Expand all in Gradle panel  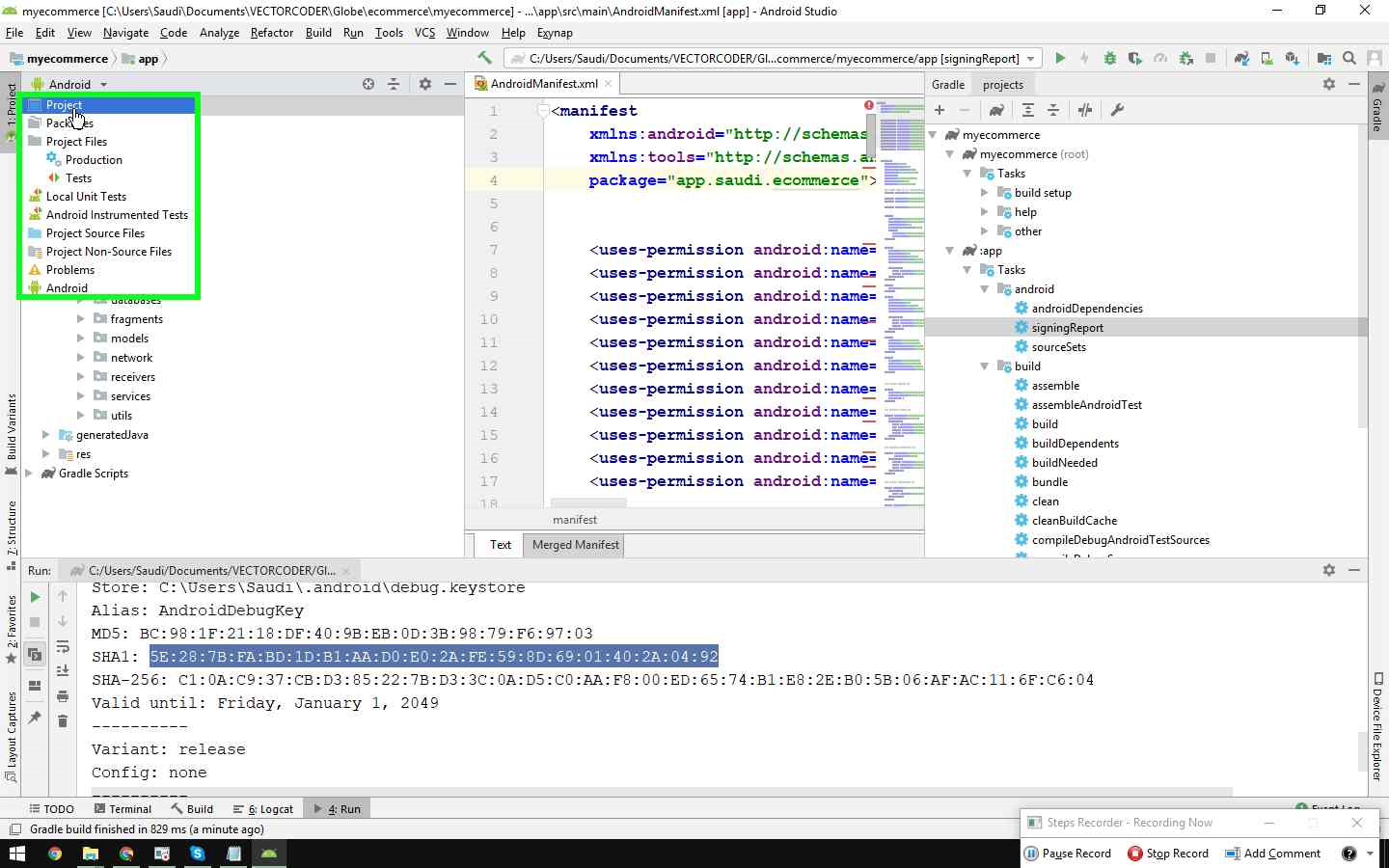tap(1028, 110)
